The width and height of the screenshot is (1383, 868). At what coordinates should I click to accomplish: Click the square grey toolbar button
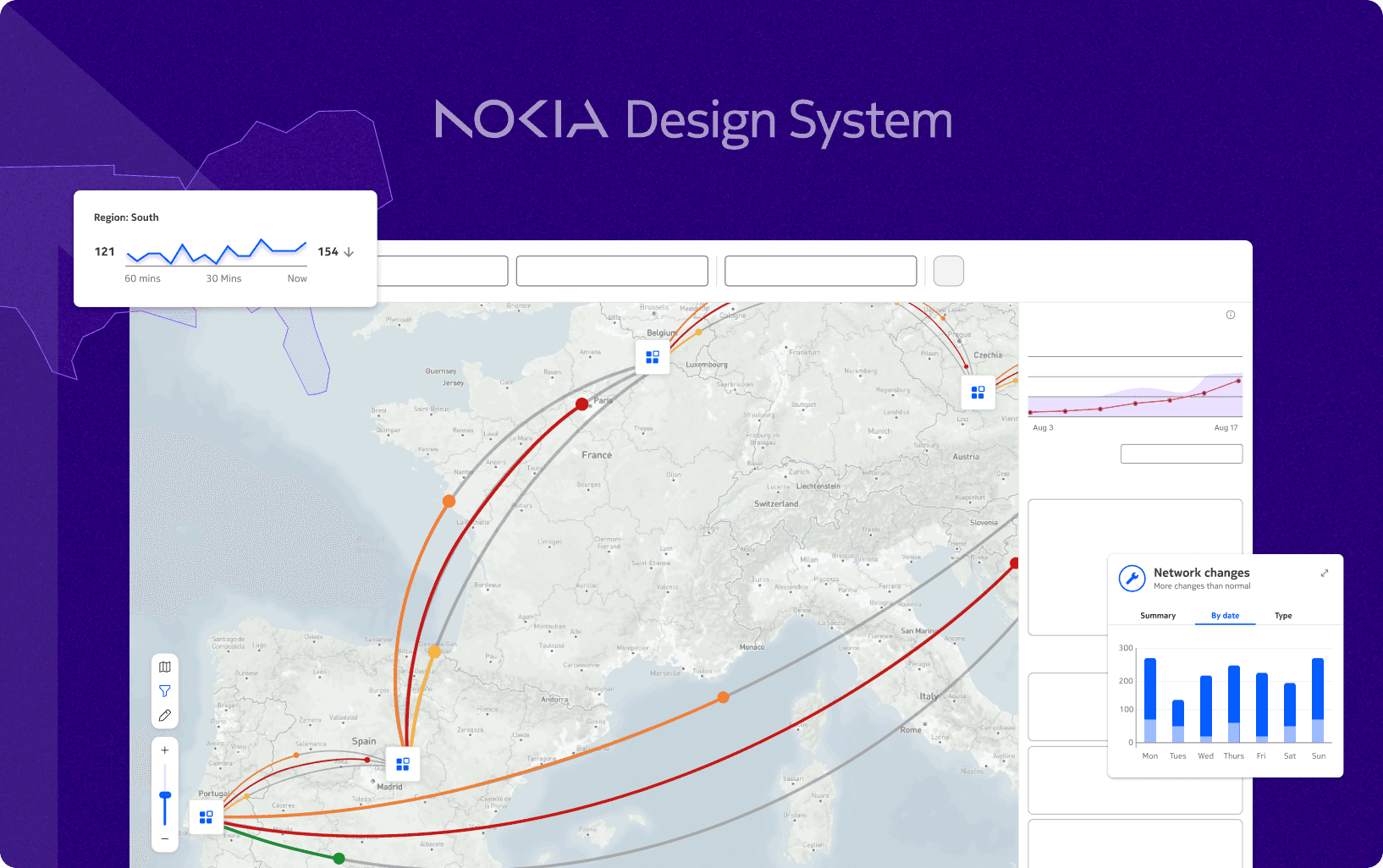pyautogui.click(x=949, y=271)
